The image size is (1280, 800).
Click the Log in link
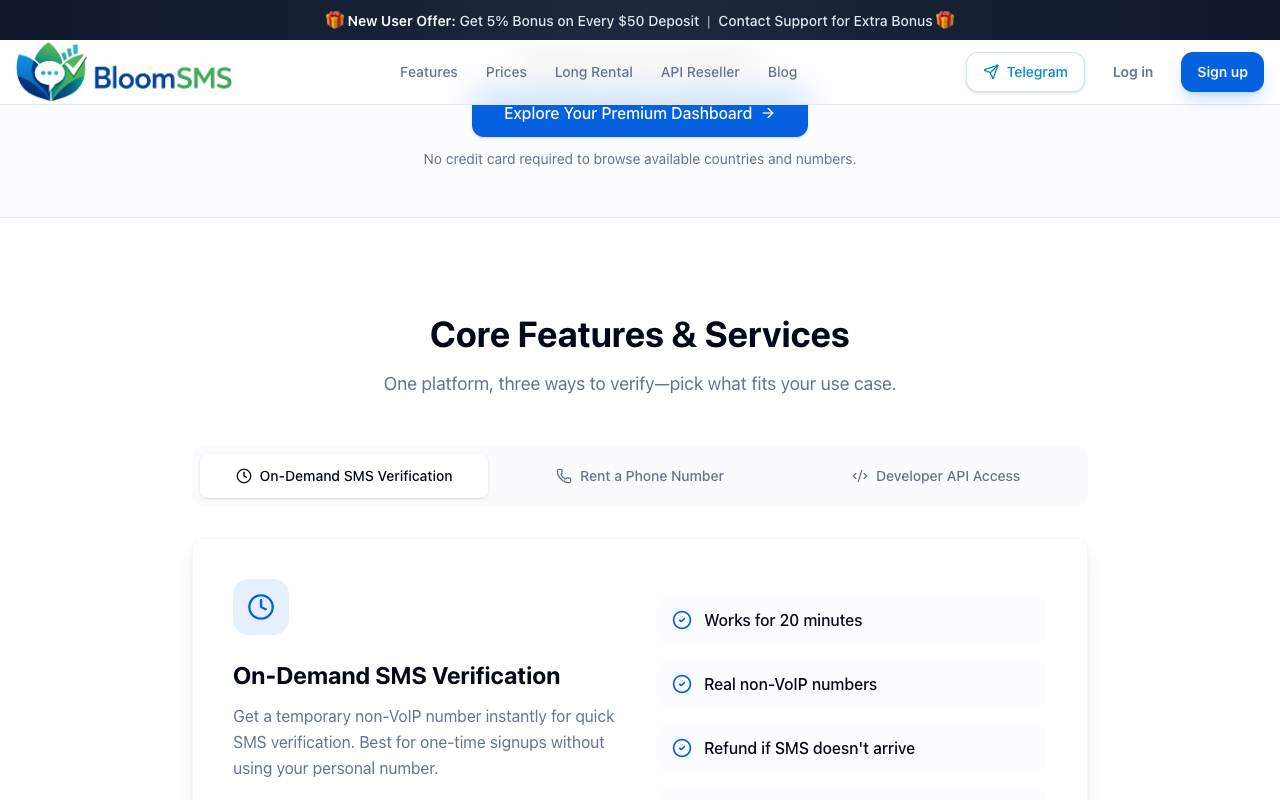tap(1133, 72)
